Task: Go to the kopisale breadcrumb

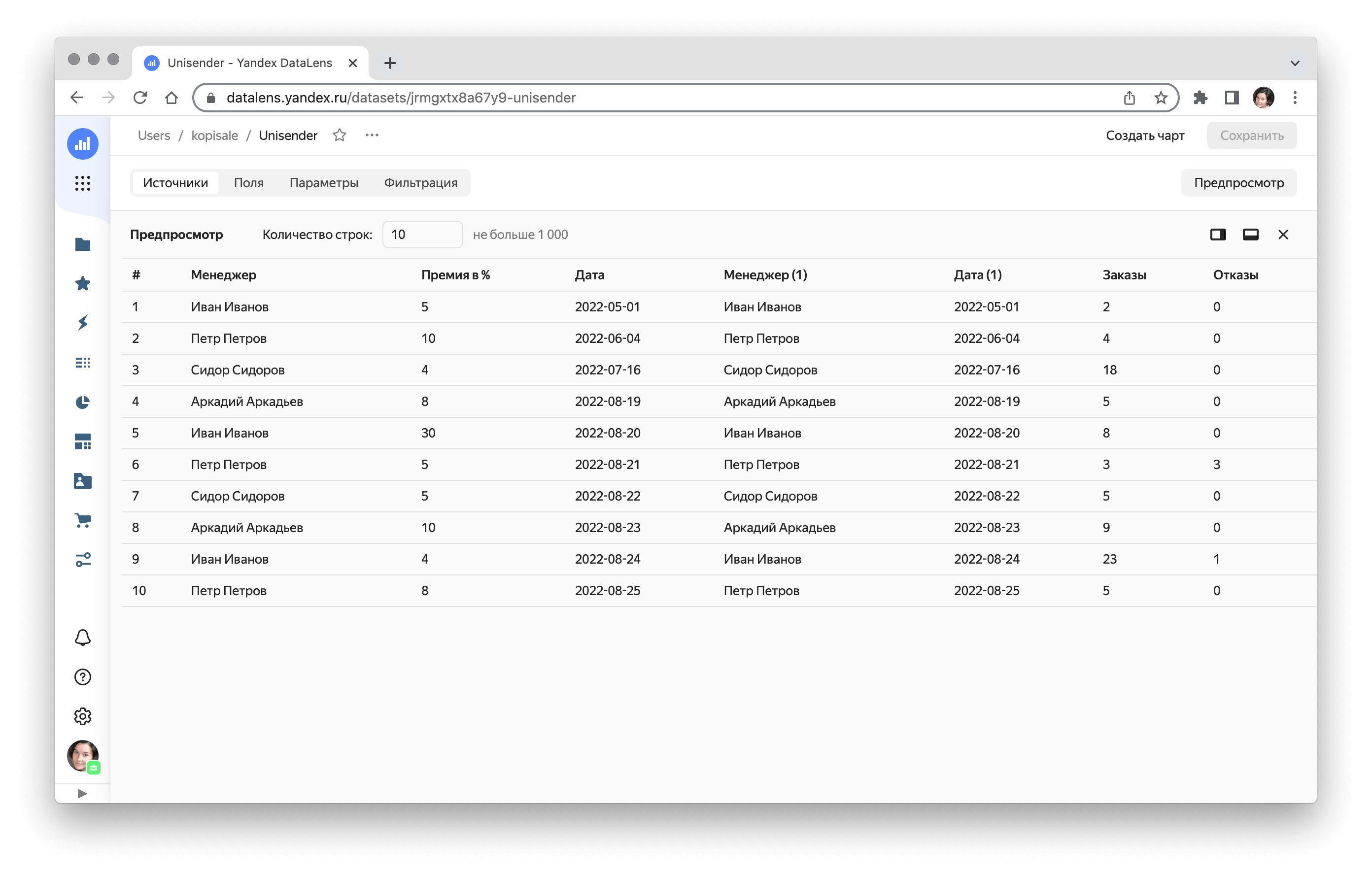Action: coord(214,135)
